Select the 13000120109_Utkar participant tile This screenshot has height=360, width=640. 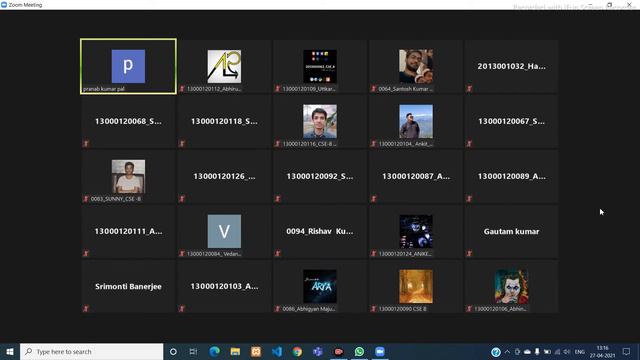click(320, 66)
